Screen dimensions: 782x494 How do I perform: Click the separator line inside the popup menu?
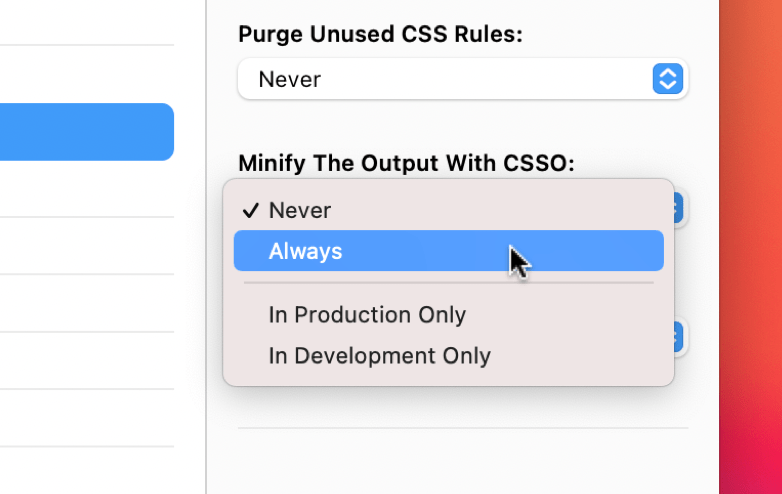click(x=448, y=283)
